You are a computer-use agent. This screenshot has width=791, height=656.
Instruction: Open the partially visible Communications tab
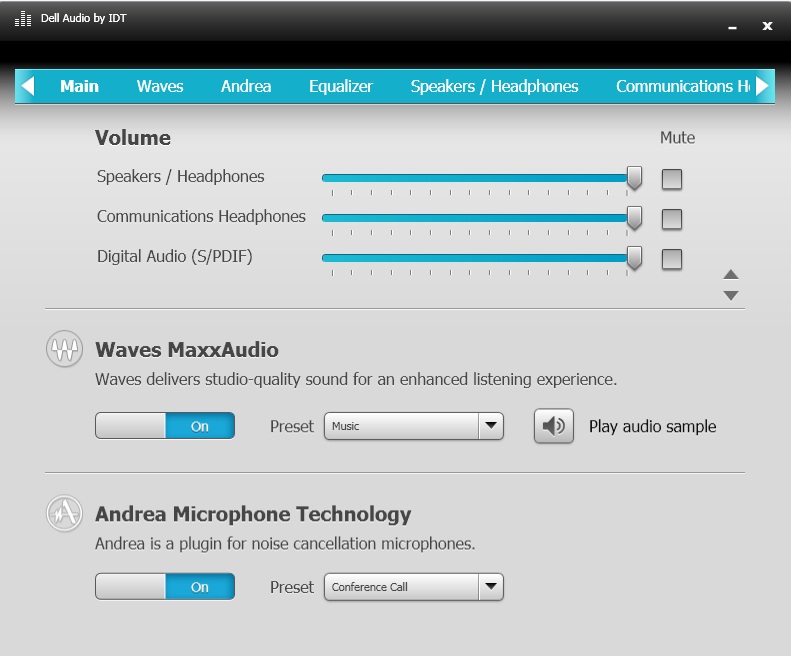pos(683,86)
